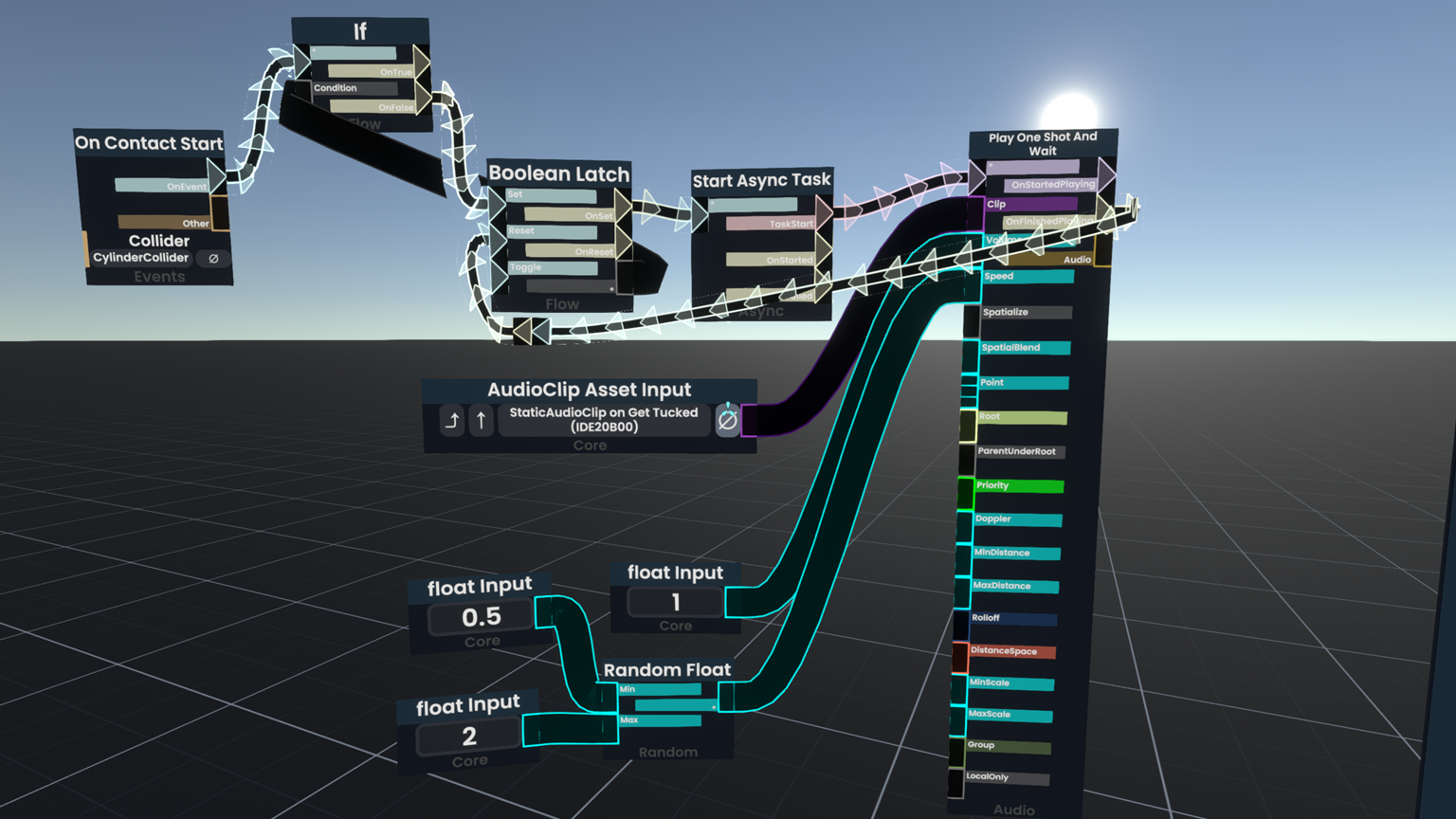This screenshot has width=1456, height=819.
Task: Click the null/clear icon on AudioClip Asset Input
Action: [727, 420]
